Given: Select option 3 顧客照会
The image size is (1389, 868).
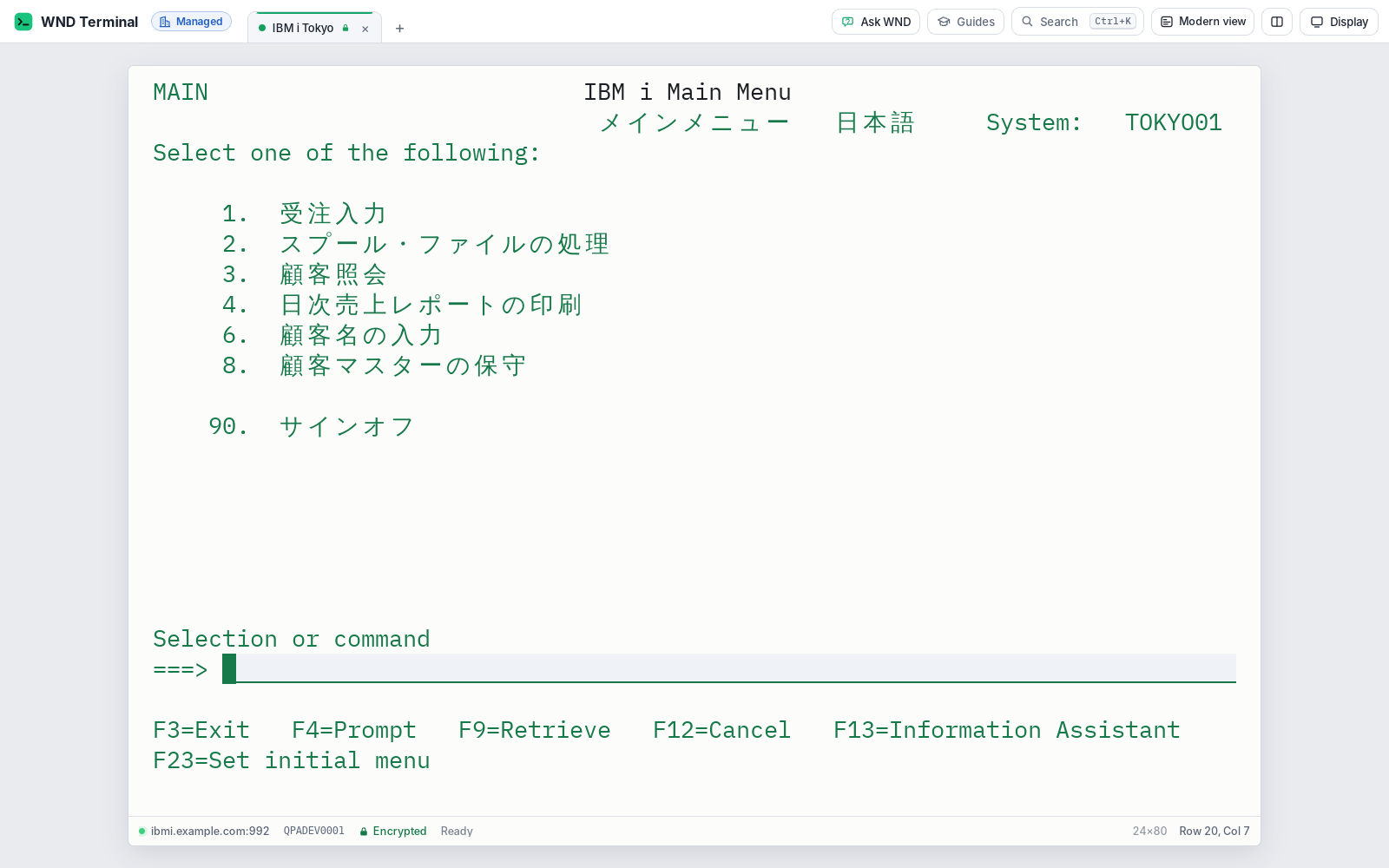Looking at the screenshot, I should pos(304,274).
